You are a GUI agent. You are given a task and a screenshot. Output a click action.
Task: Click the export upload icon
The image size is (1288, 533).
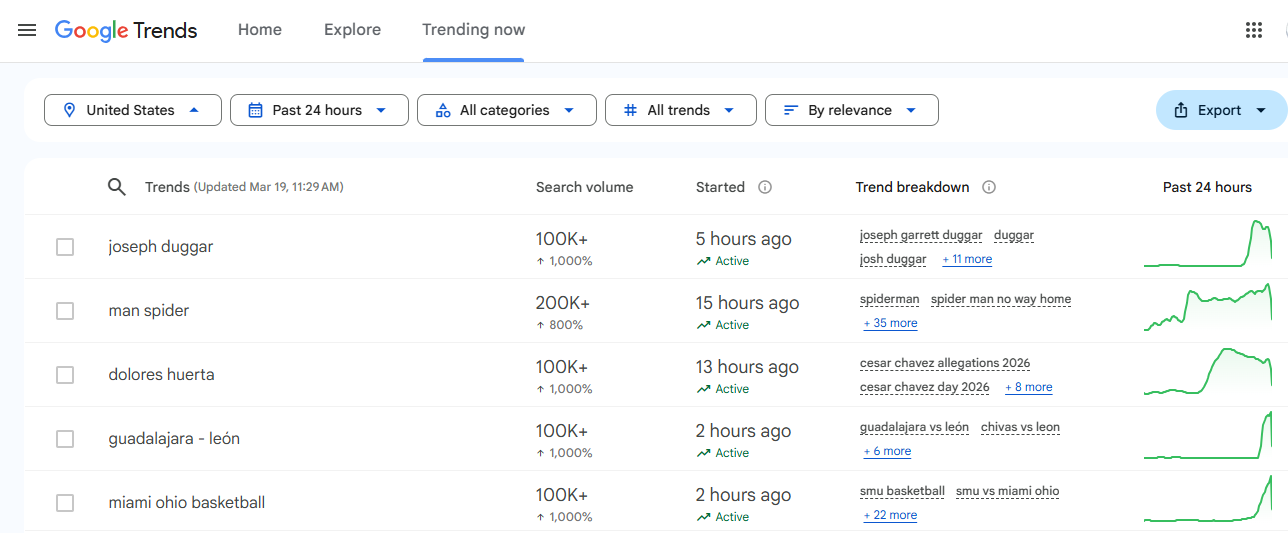point(1181,110)
